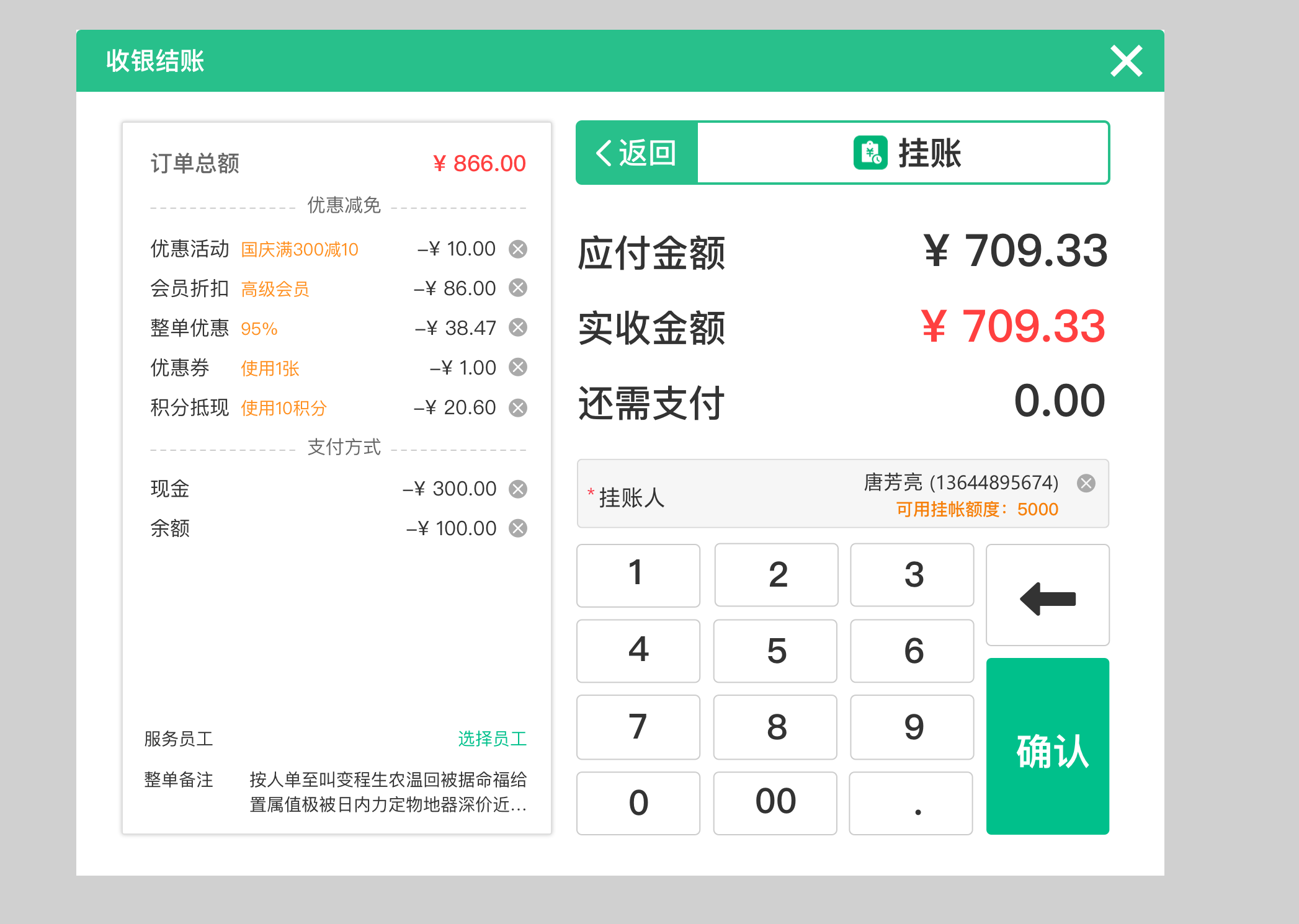Clear the selected debtor 唐芳亮
1299x924 pixels.
click(x=1086, y=484)
